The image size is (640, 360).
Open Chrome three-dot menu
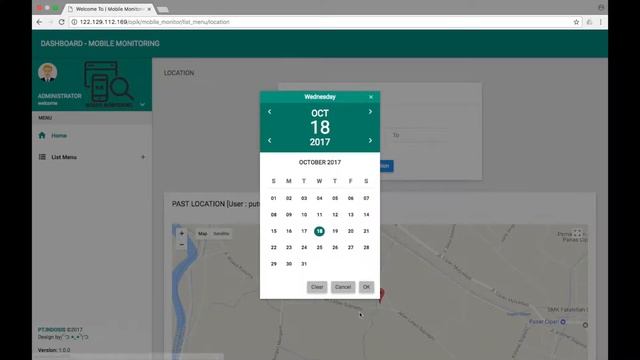pos(601,22)
